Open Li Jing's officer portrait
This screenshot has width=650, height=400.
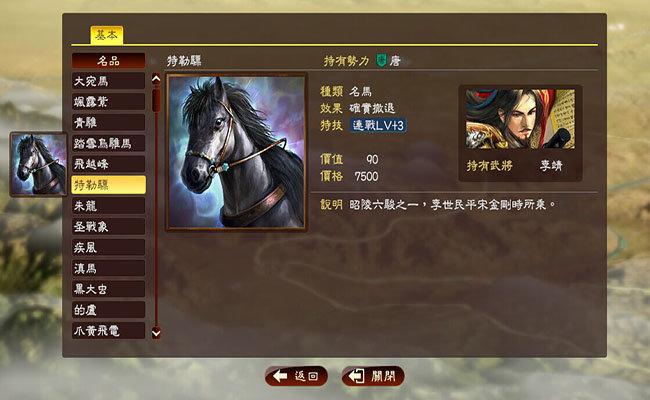pyautogui.click(x=520, y=119)
